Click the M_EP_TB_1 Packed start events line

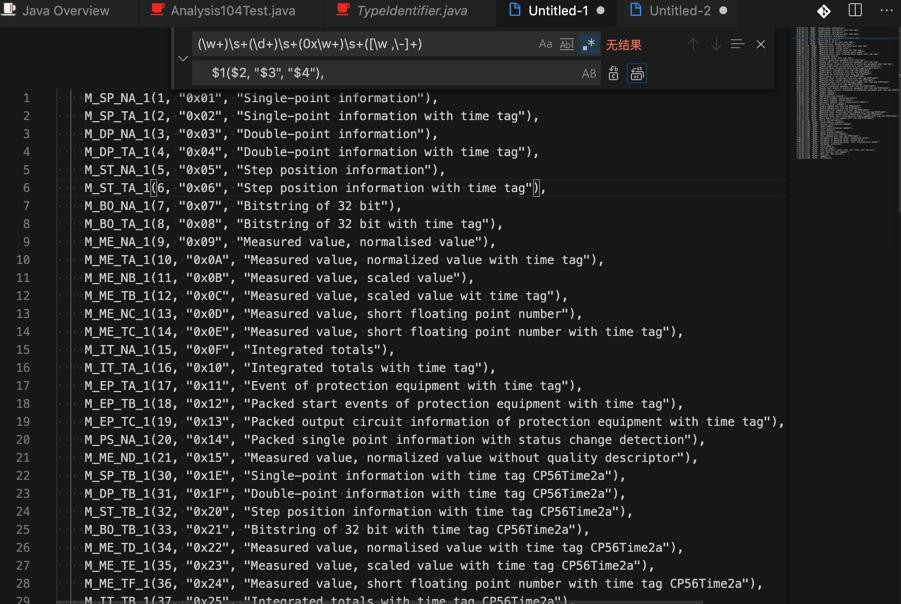pyautogui.click(x=384, y=404)
